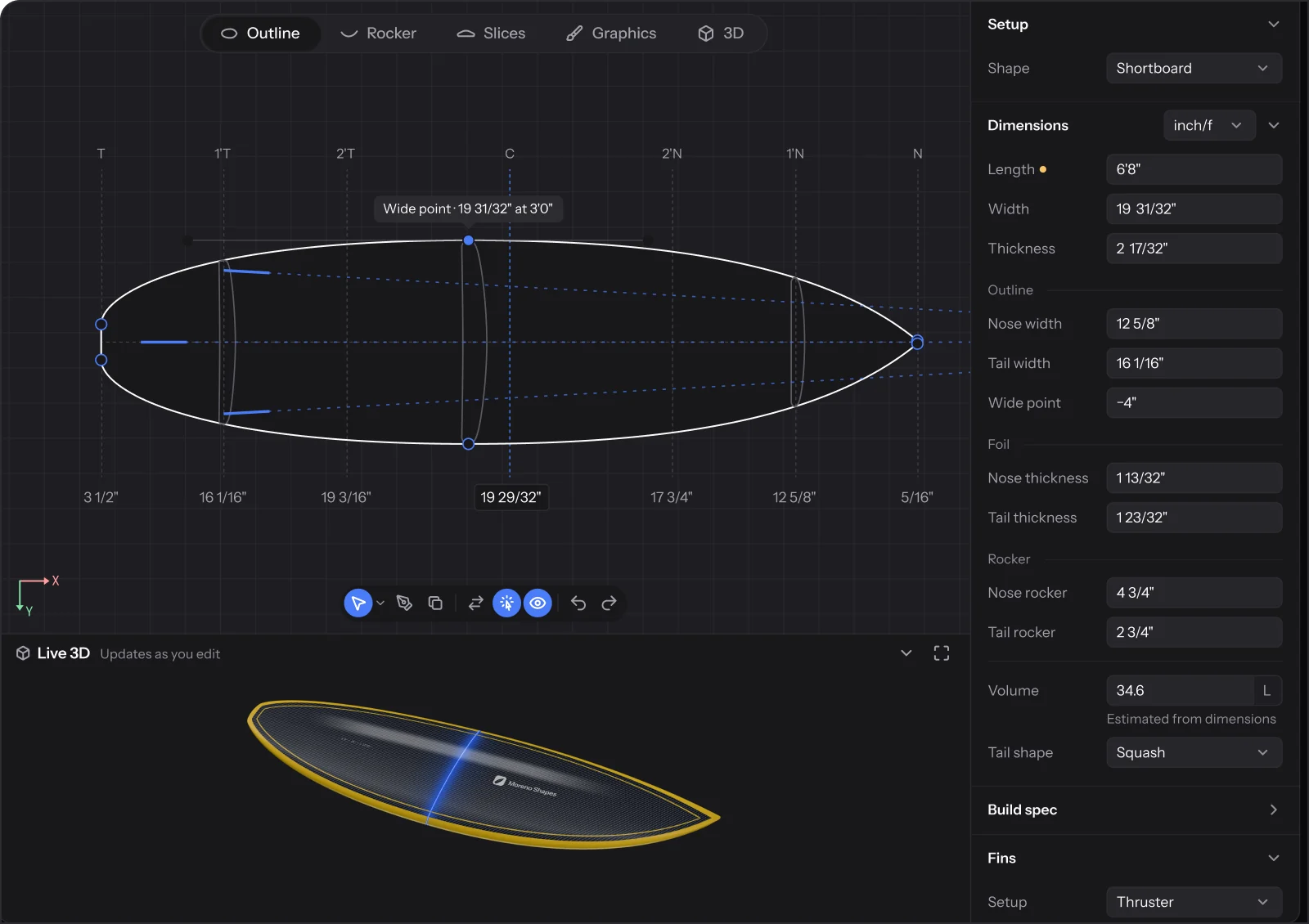Redo the last edit

click(x=609, y=603)
